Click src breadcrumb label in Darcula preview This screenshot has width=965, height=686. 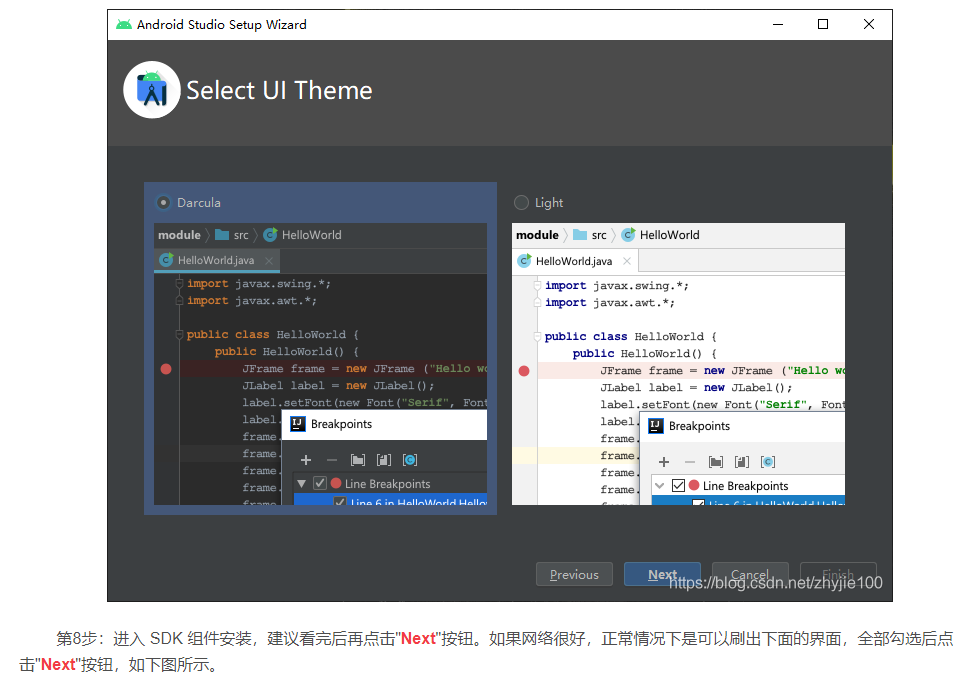click(241, 236)
